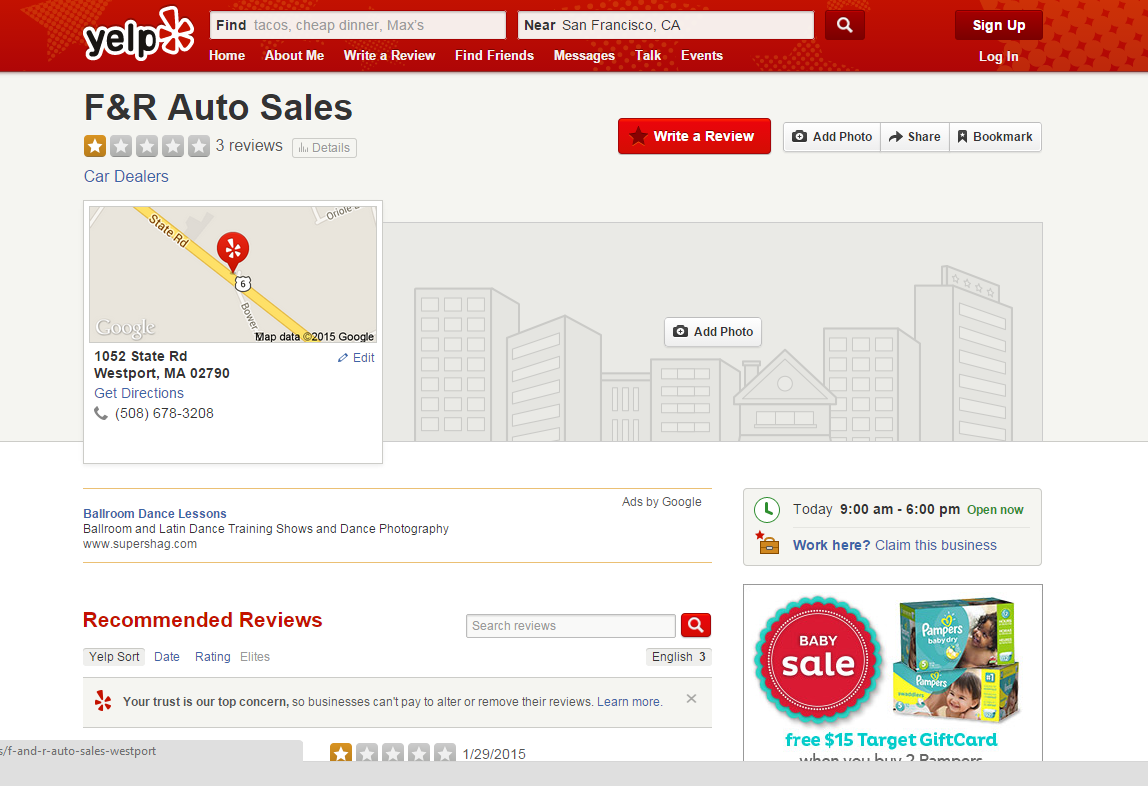
Task: Click the magnifying glass search button in header
Action: pyautogui.click(x=845, y=25)
